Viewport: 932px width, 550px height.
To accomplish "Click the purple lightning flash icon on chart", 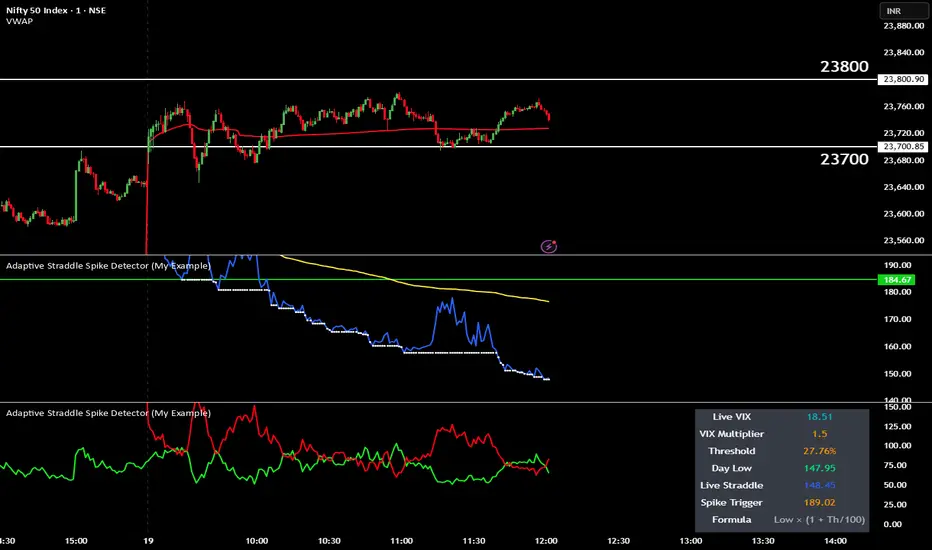I will coord(549,246).
